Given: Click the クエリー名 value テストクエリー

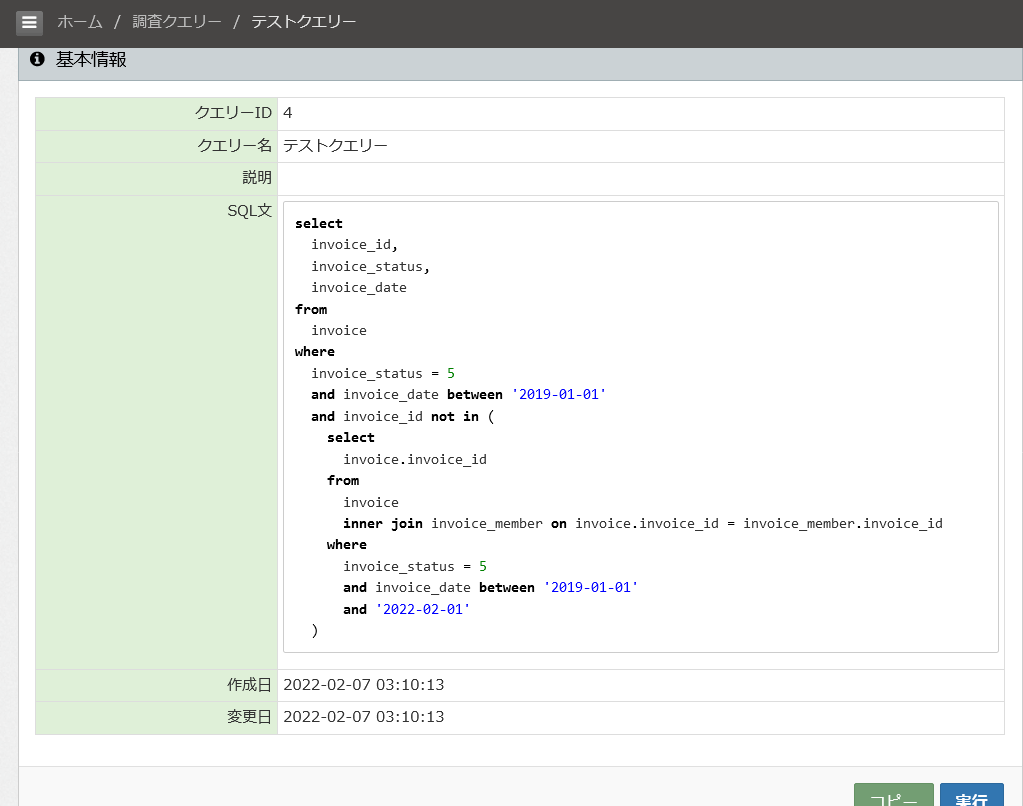Looking at the screenshot, I should (x=335, y=146).
